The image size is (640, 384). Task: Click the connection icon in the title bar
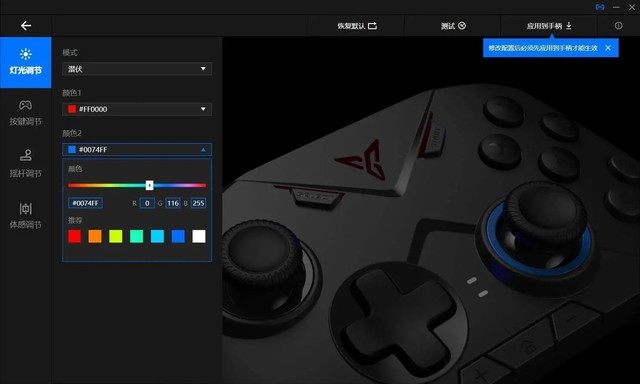tap(600, 7)
